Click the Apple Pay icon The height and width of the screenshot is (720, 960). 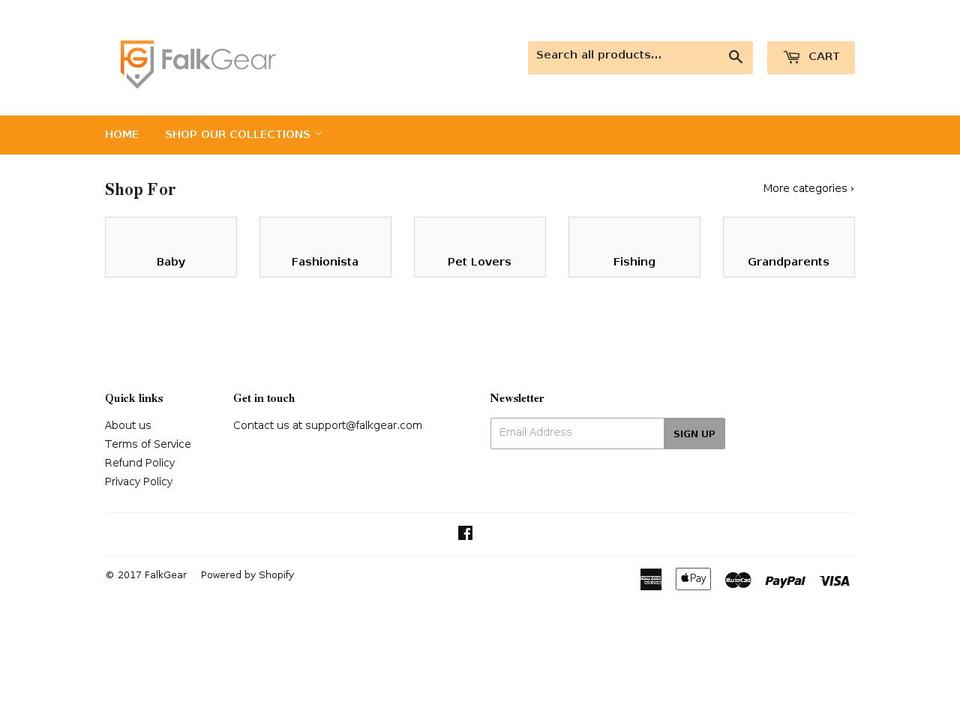(693, 579)
